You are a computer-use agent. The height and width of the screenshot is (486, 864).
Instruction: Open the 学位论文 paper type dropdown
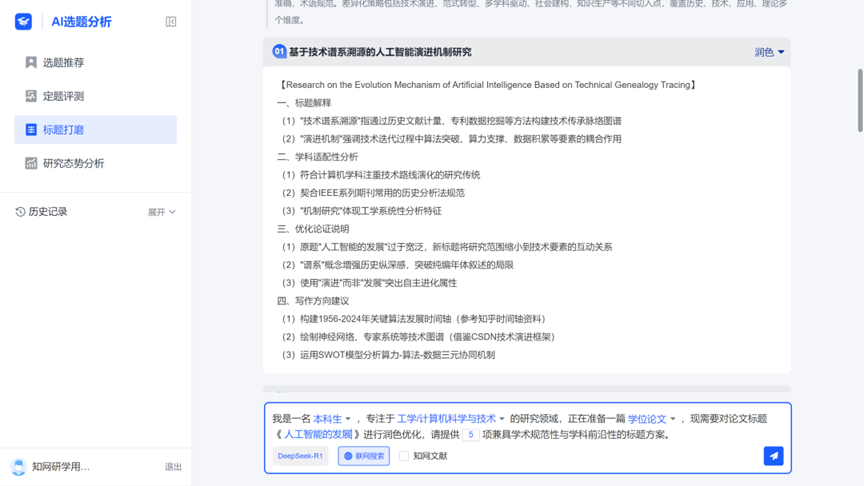[651, 419]
